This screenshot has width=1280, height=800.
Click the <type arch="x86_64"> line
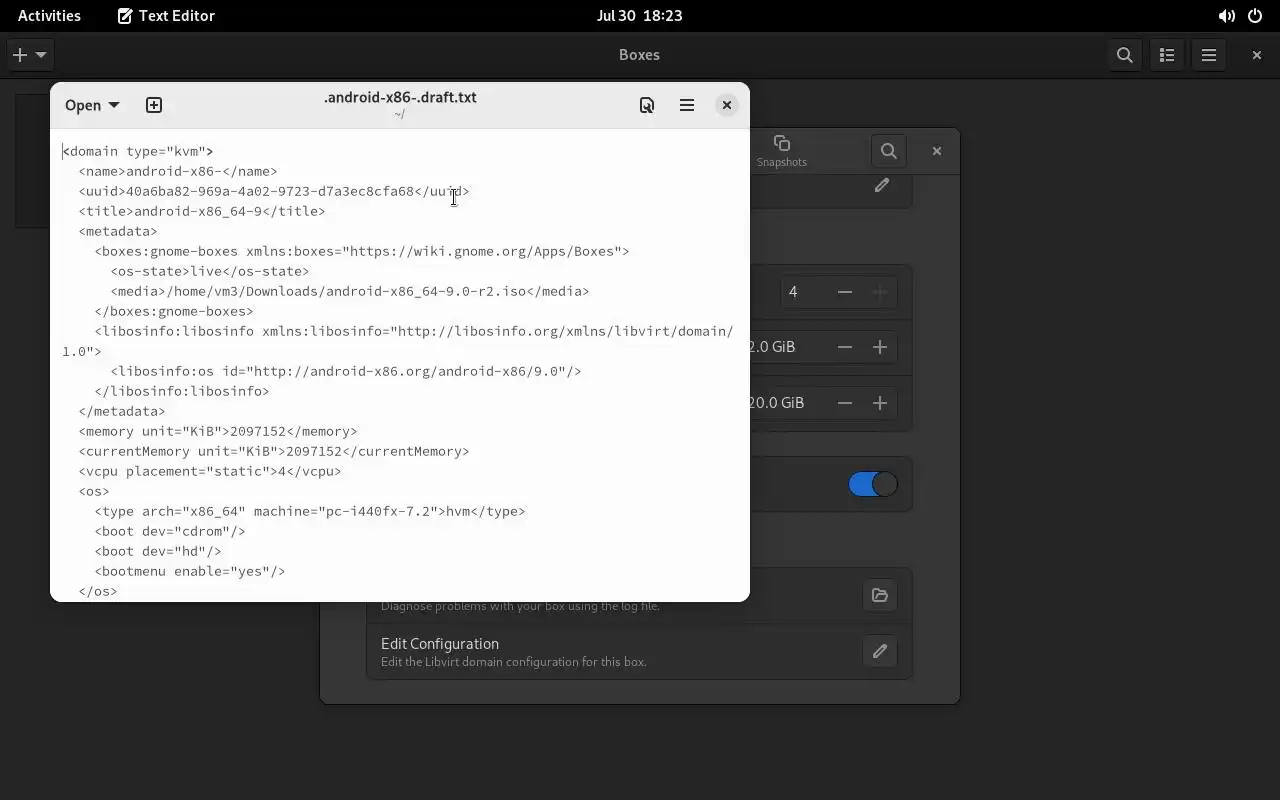point(310,511)
